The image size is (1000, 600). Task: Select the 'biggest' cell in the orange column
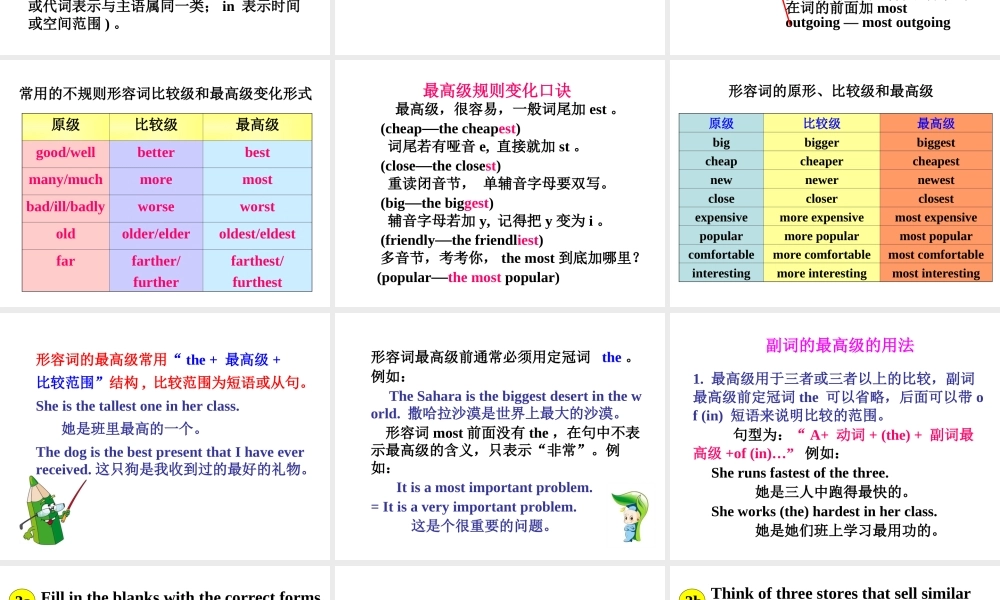pyautogui.click(x=936, y=142)
